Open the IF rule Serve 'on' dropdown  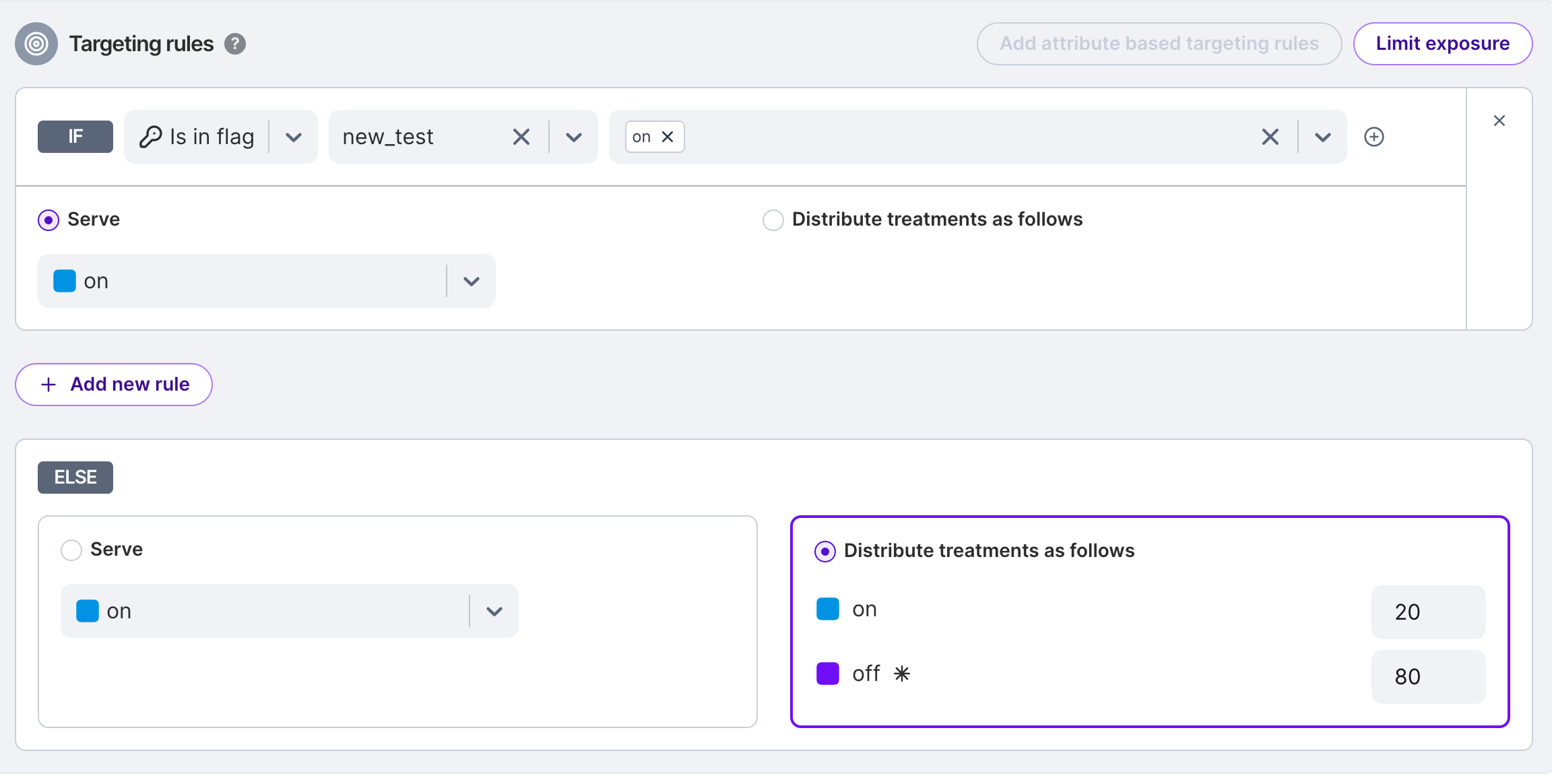(x=267, y=281)
